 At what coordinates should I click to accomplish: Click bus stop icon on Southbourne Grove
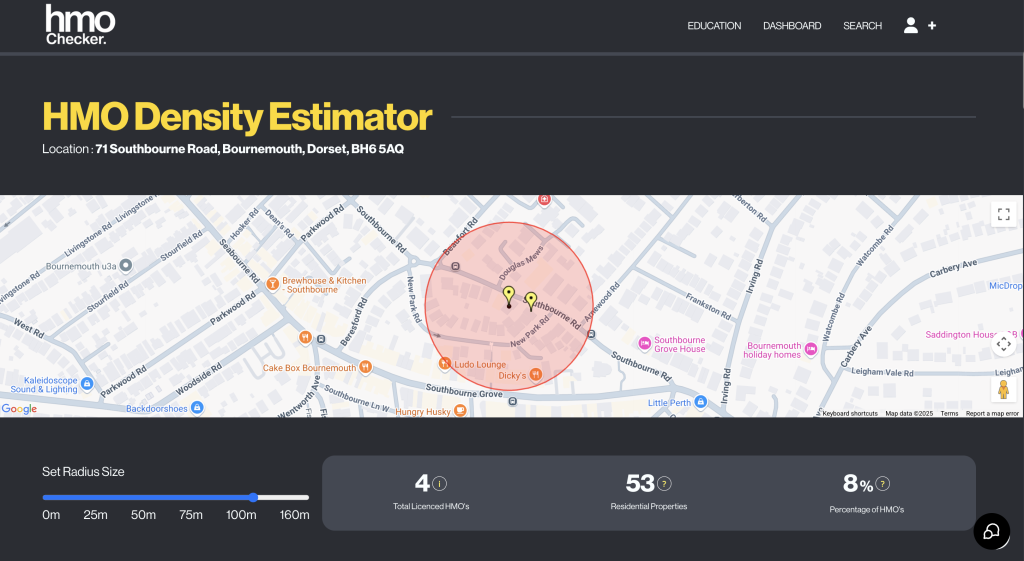(x=513, y=402)
